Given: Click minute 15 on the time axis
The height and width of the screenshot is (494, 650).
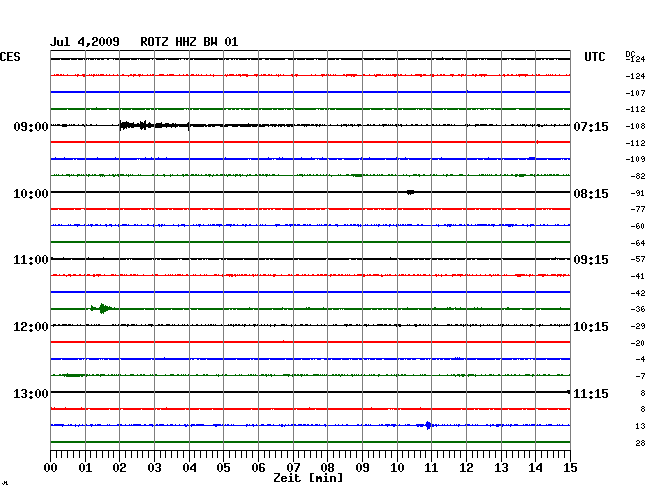Looking at the screenshot, I should tap(570, 468).
